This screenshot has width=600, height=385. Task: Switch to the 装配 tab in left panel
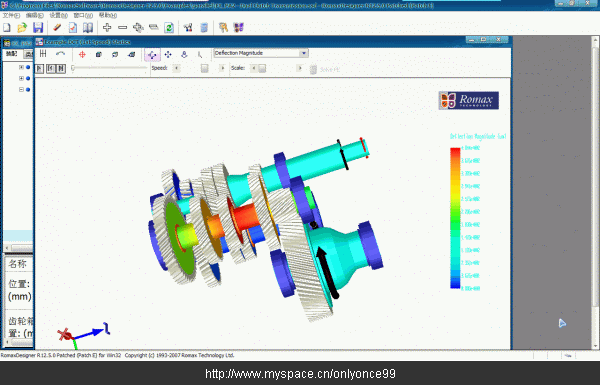[12, 54]
